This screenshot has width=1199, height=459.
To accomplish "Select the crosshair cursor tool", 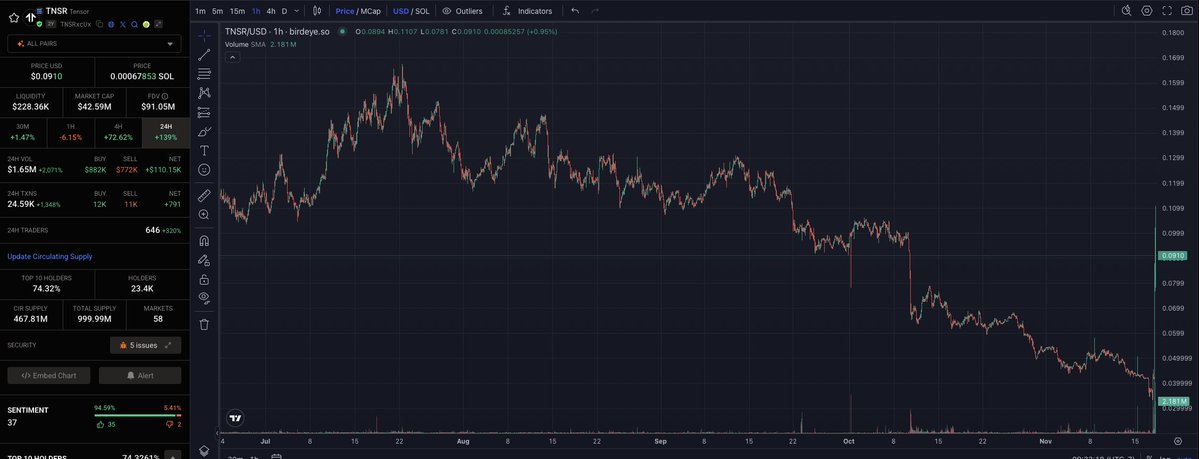I will coord(204,35).
